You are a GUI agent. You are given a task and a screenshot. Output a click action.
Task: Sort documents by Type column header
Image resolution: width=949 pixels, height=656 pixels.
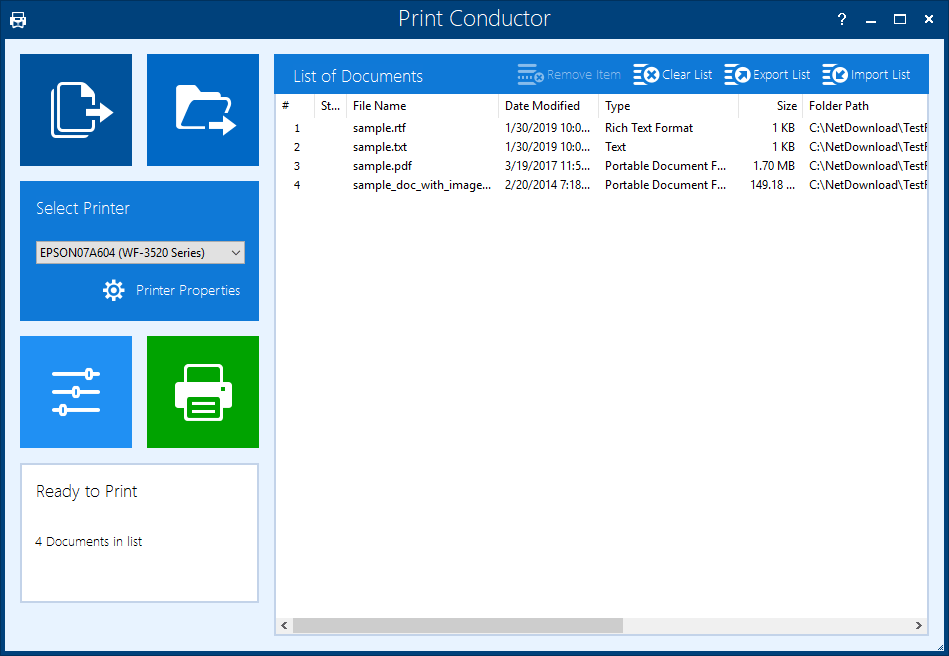point(618,106)
